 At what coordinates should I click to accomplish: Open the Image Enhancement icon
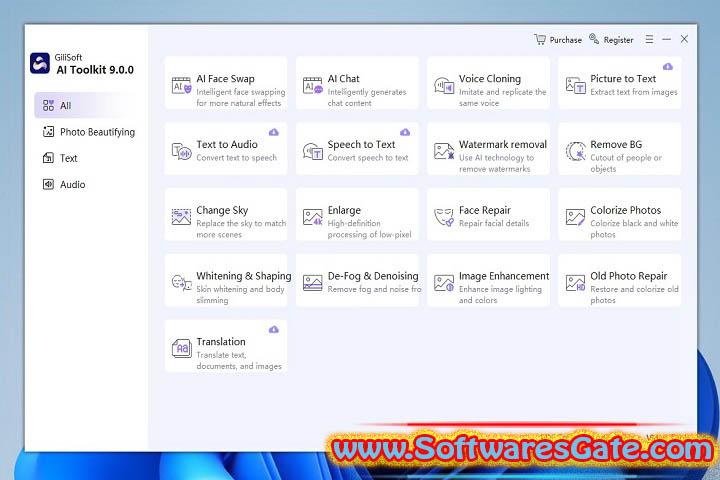[x=444, y=283]
